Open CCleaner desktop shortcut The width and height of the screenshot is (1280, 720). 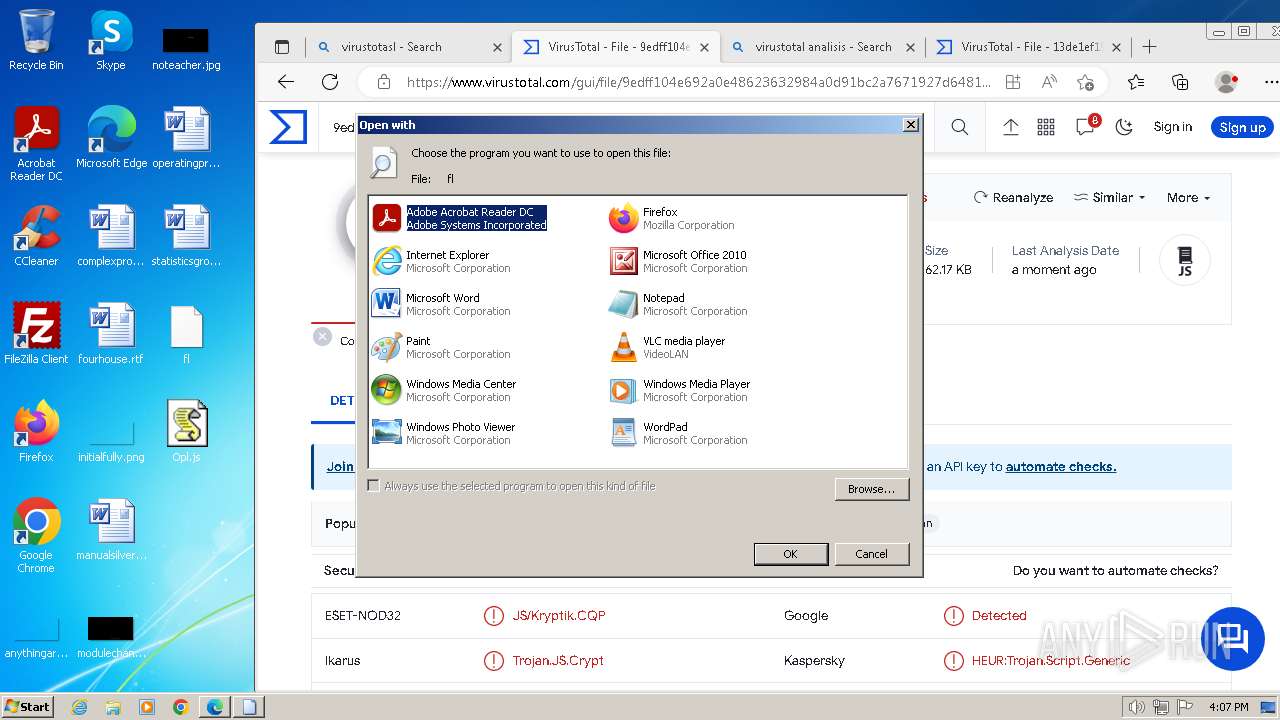click(x=36, y=236)
